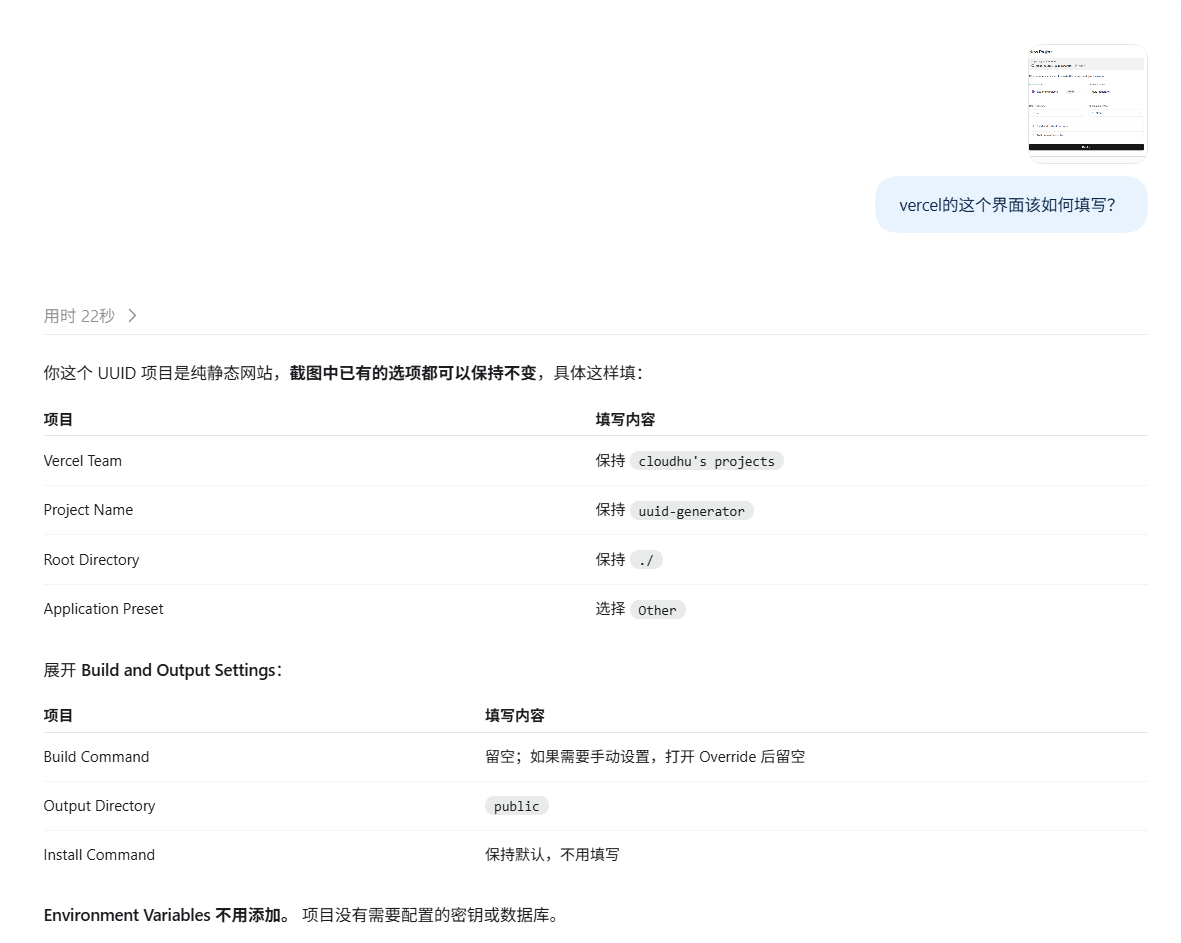Screen dimensions: 1181x943
Task: Click the 'Environment Variables 不用添加' text
Action: click(x=166, y=915)
